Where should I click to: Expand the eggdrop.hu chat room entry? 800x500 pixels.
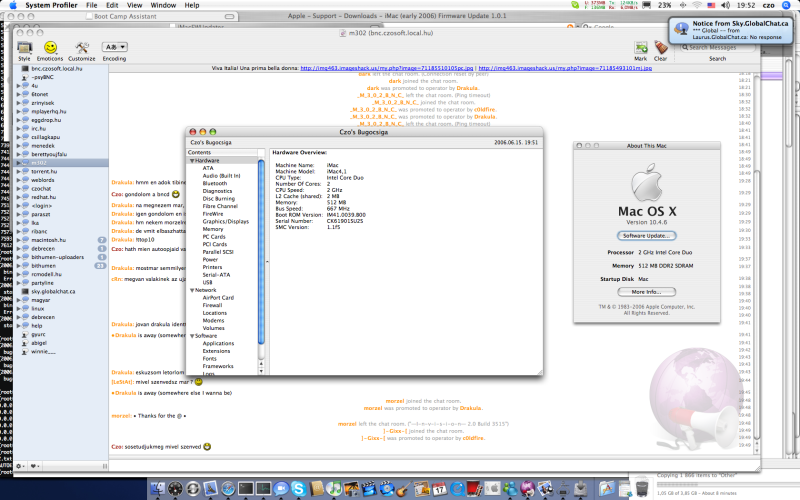tap(18, 120)
